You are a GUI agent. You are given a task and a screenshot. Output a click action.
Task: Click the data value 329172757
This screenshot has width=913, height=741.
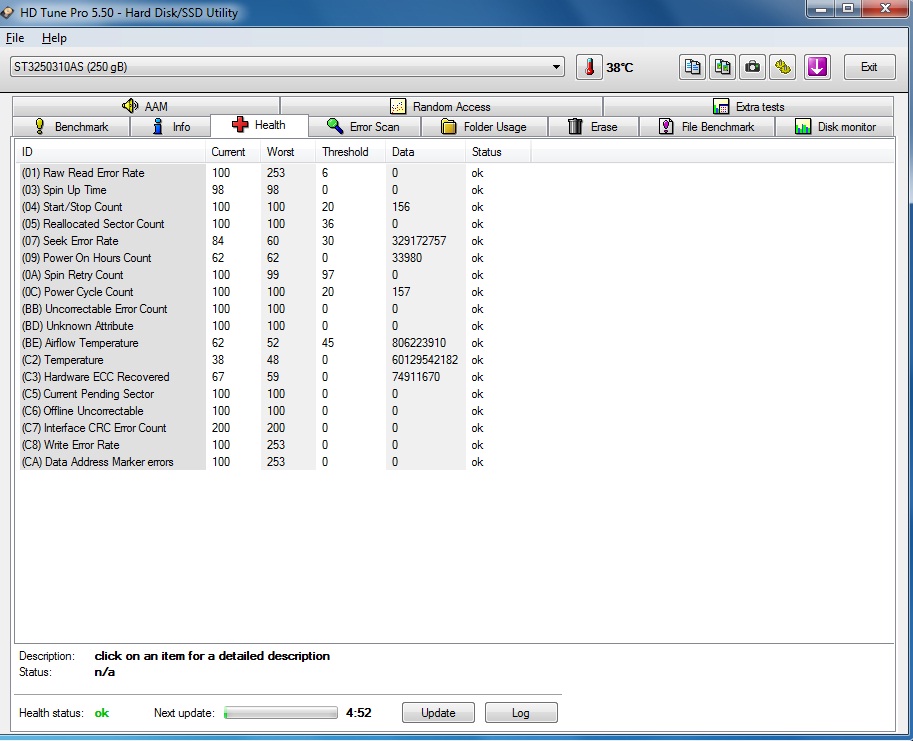pyautogui.click(x=419, y=241)
